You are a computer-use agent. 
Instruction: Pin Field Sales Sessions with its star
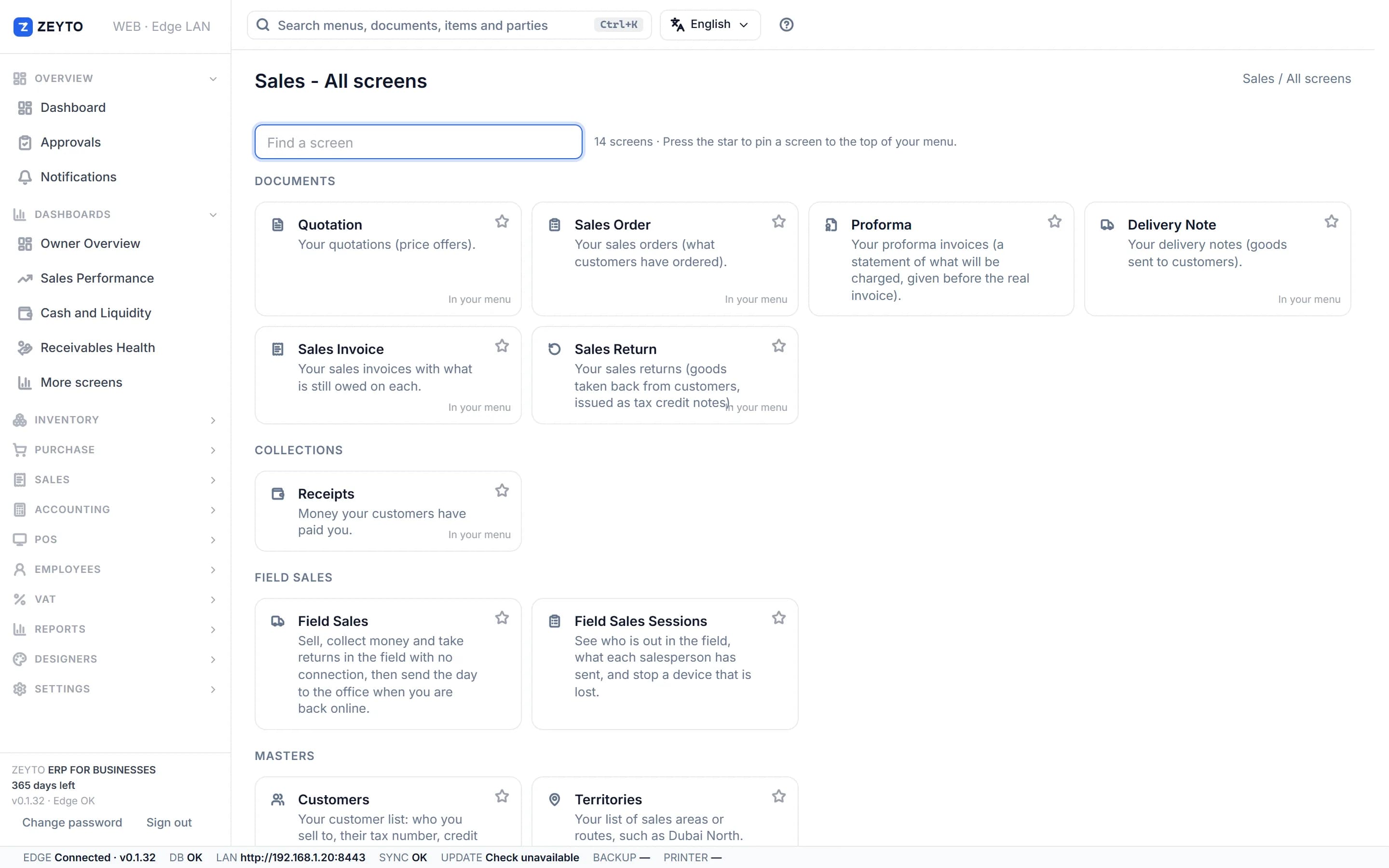pos(779,618)
